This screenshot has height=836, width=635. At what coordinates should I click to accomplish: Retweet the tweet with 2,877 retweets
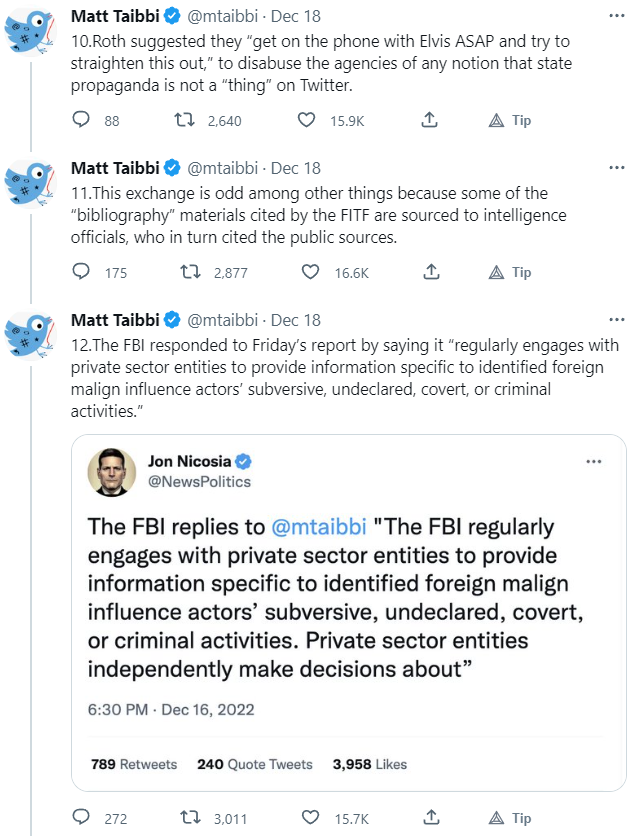click(184, 272)
